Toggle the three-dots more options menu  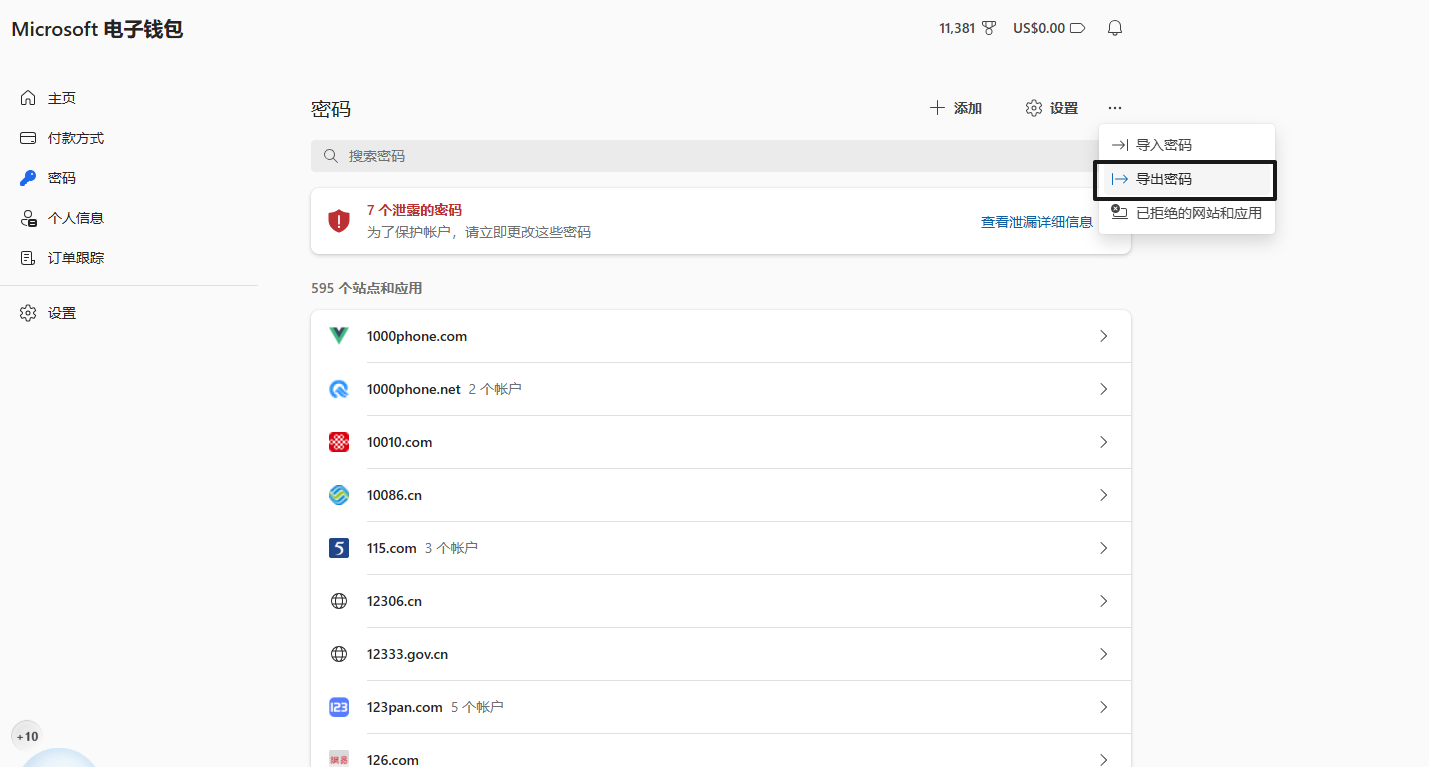coord(1115,108)
